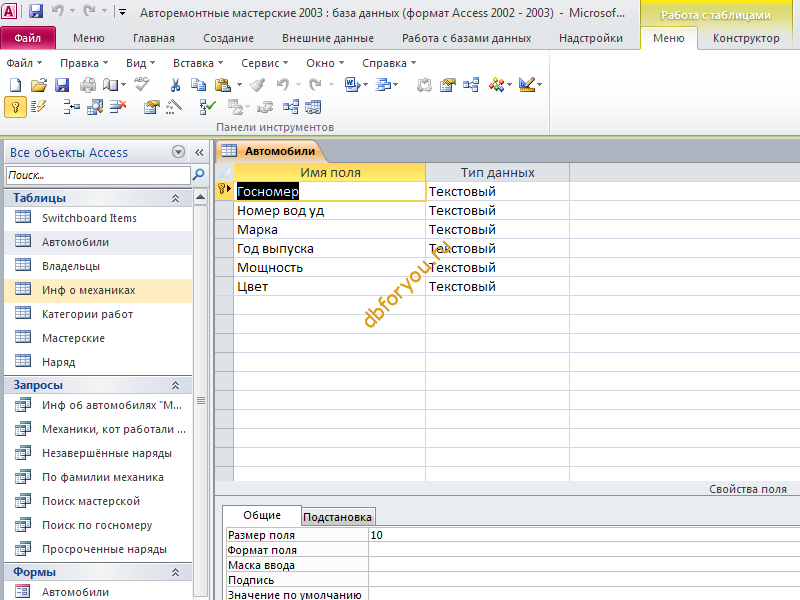The width and height of the screenshot is (800, 600).
Task: Open the Правка menu
Action: (x=84, y=63)
